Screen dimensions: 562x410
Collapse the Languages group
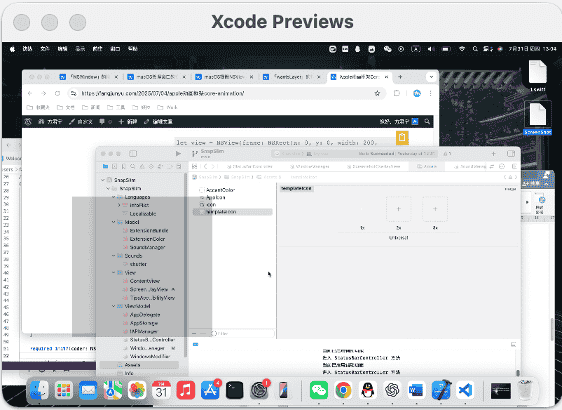coord(113,197)
